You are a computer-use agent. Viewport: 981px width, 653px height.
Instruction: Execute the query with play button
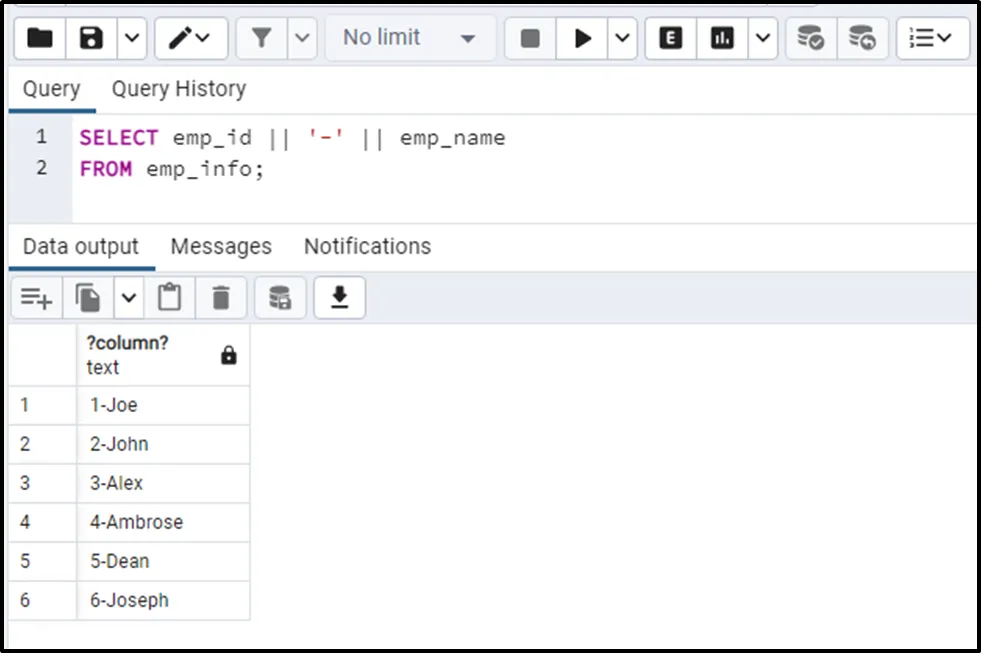point(583,38)
